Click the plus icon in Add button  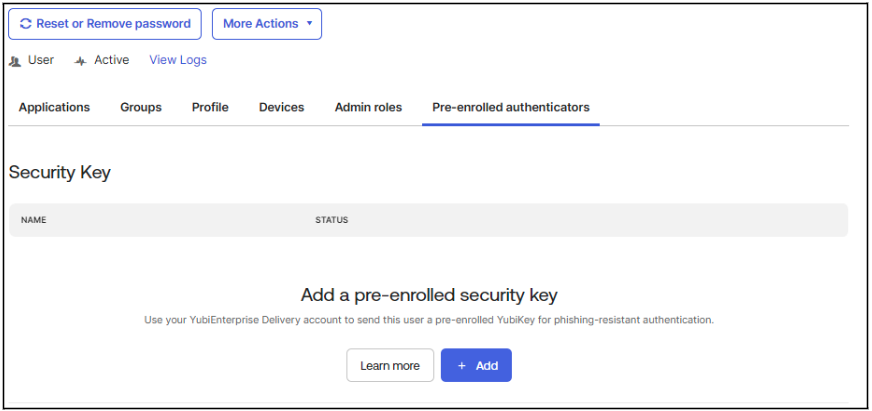pos(461,366)
